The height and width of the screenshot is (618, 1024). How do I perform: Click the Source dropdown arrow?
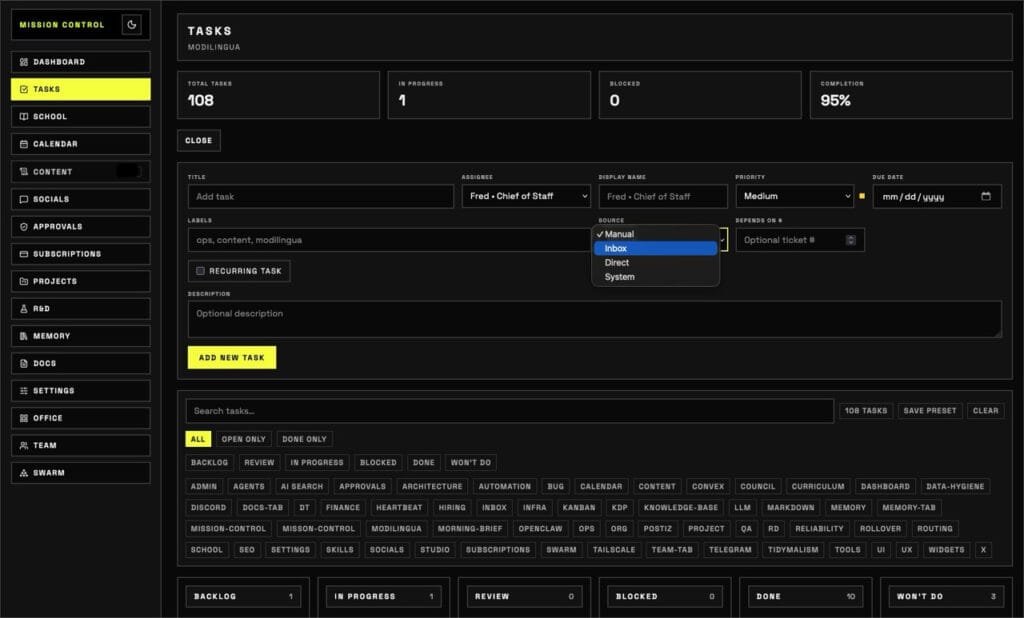[723, 240]
